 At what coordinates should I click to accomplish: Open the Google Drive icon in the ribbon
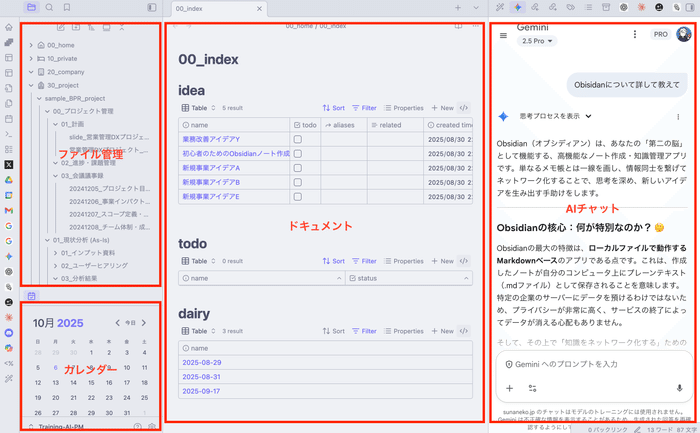pyautogui.click(x=8, y=180)
